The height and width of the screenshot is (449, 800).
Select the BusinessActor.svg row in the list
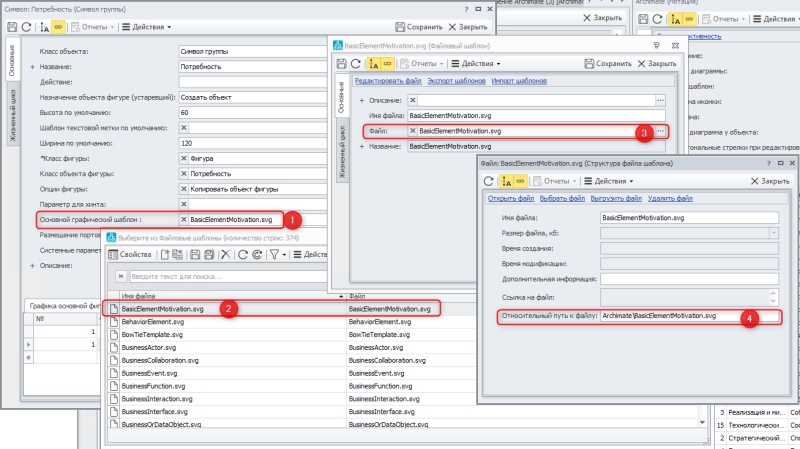[152, 348]
